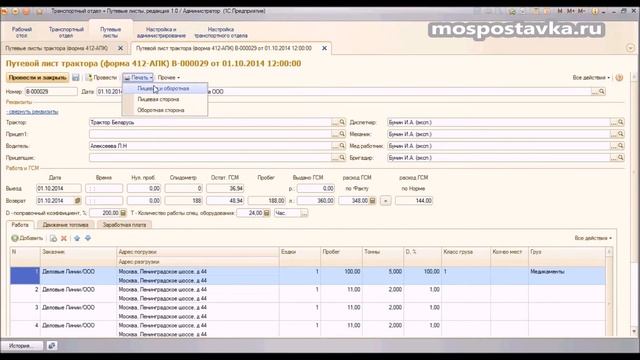Click the M+ memory icon in title bar
The image size is (640, 360).
[x=570, y=11]
